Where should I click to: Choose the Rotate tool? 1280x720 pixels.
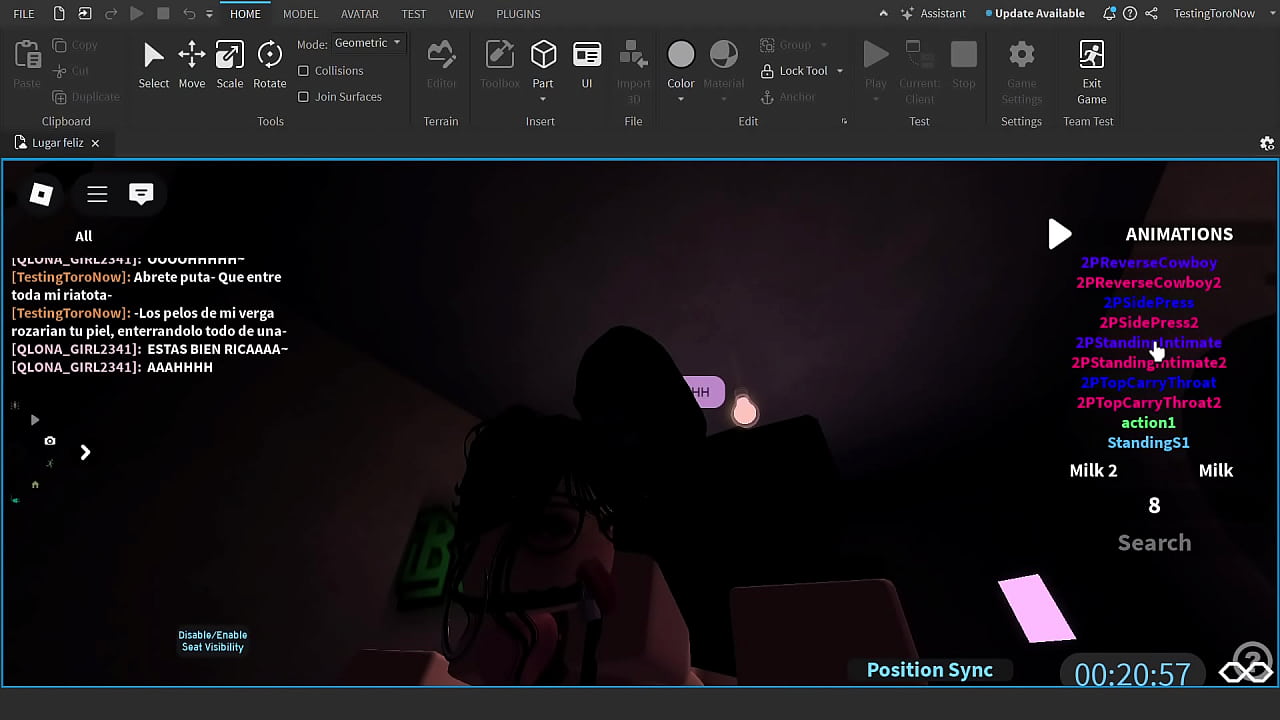[x=269, y=64]
